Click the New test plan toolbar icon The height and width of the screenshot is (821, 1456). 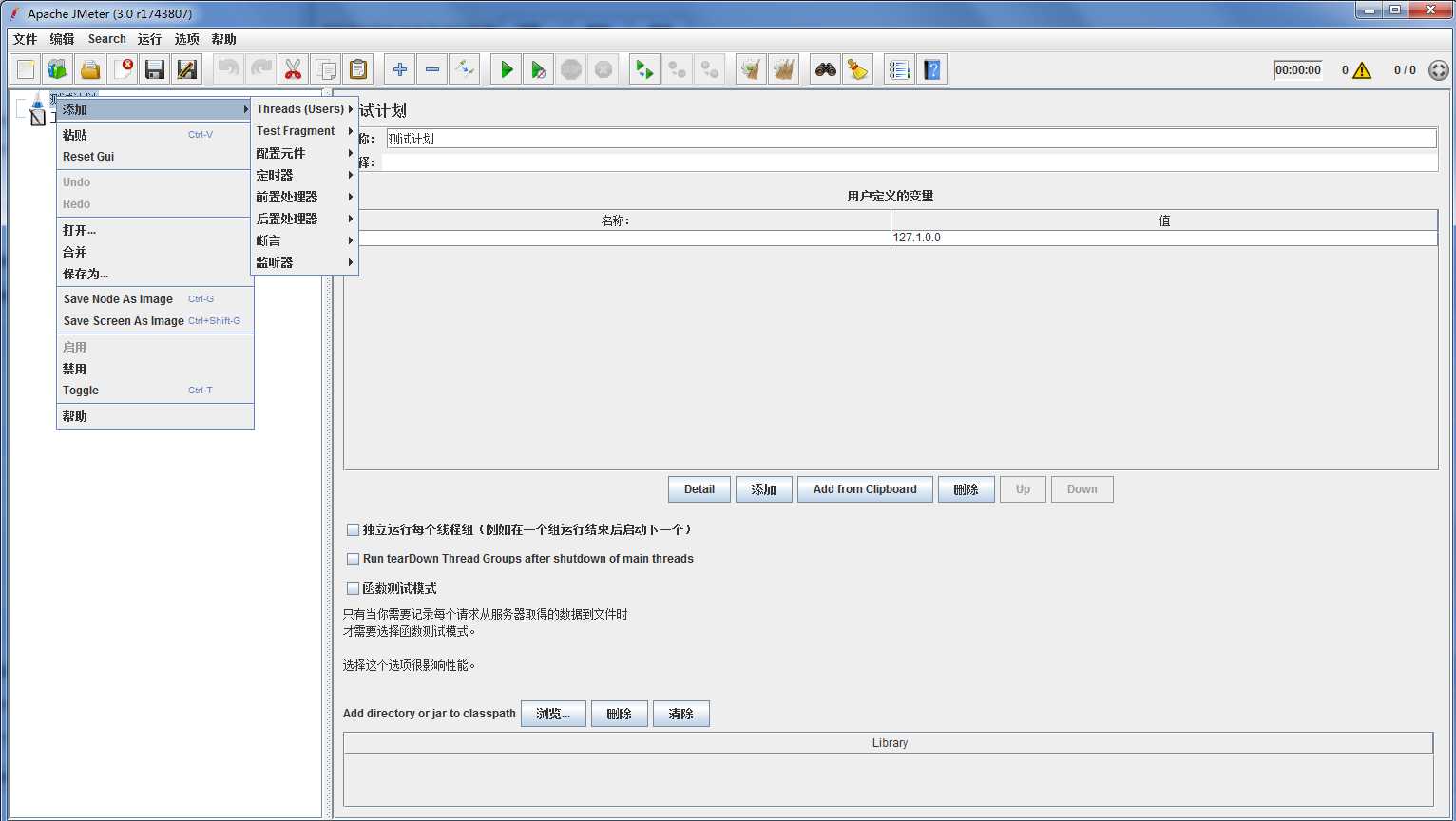[x=26, y=69]
